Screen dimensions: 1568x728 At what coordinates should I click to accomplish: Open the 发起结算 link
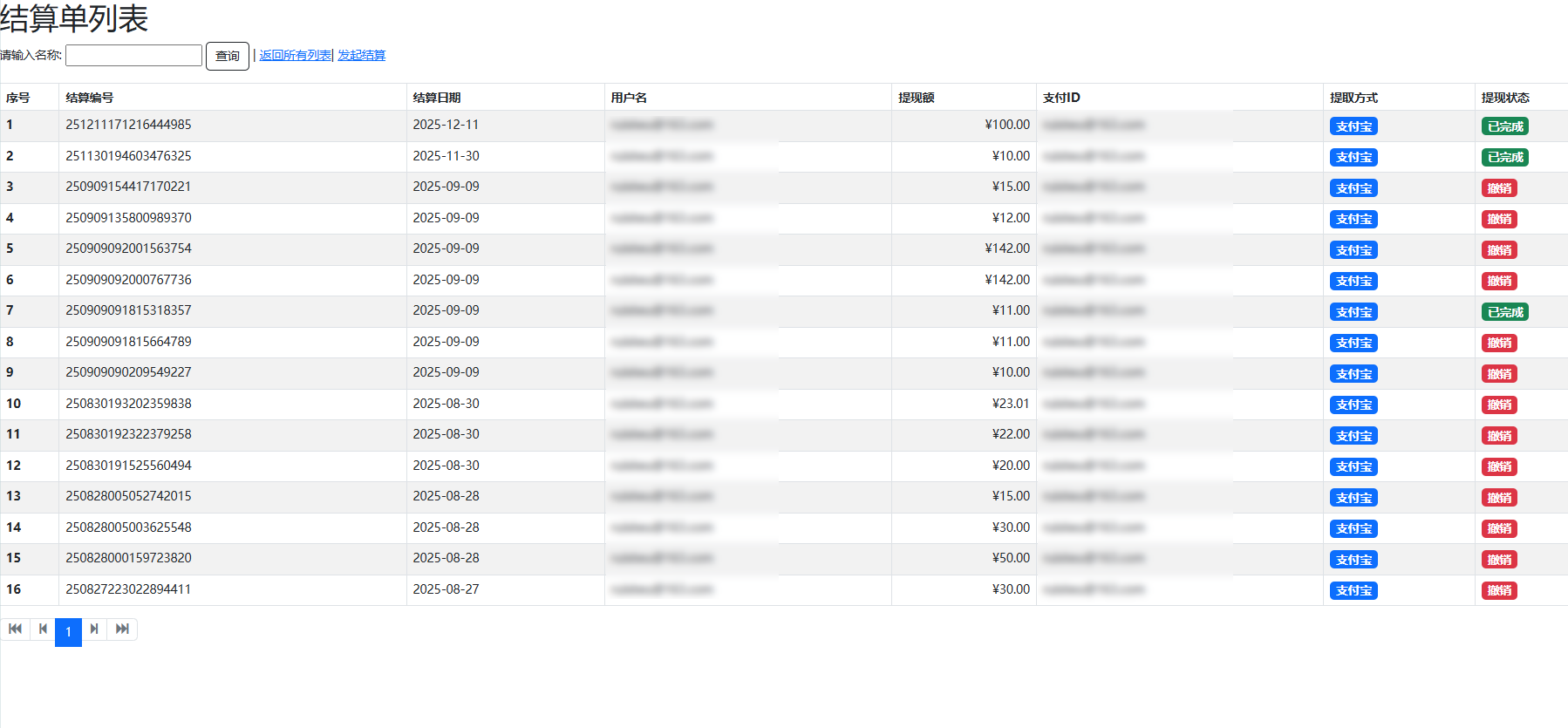point(362,55)
